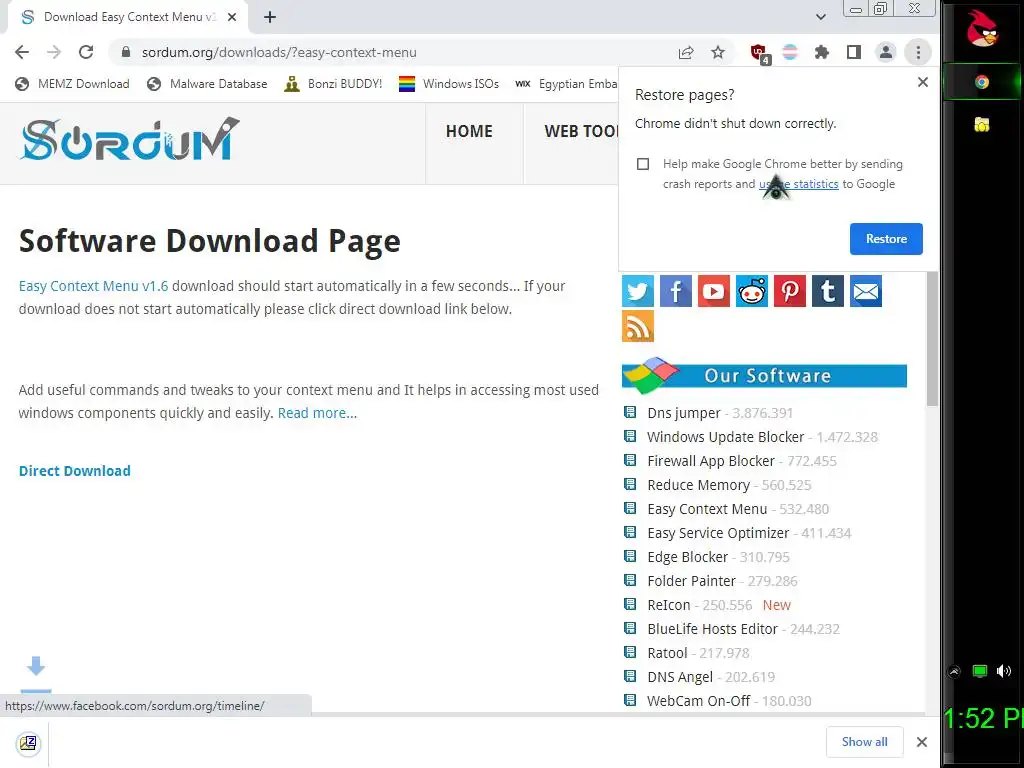Open BlueLife Hosts Editor link
Image resolution: width=1024 pixels, height=768 pixels.
pos(712,629)
